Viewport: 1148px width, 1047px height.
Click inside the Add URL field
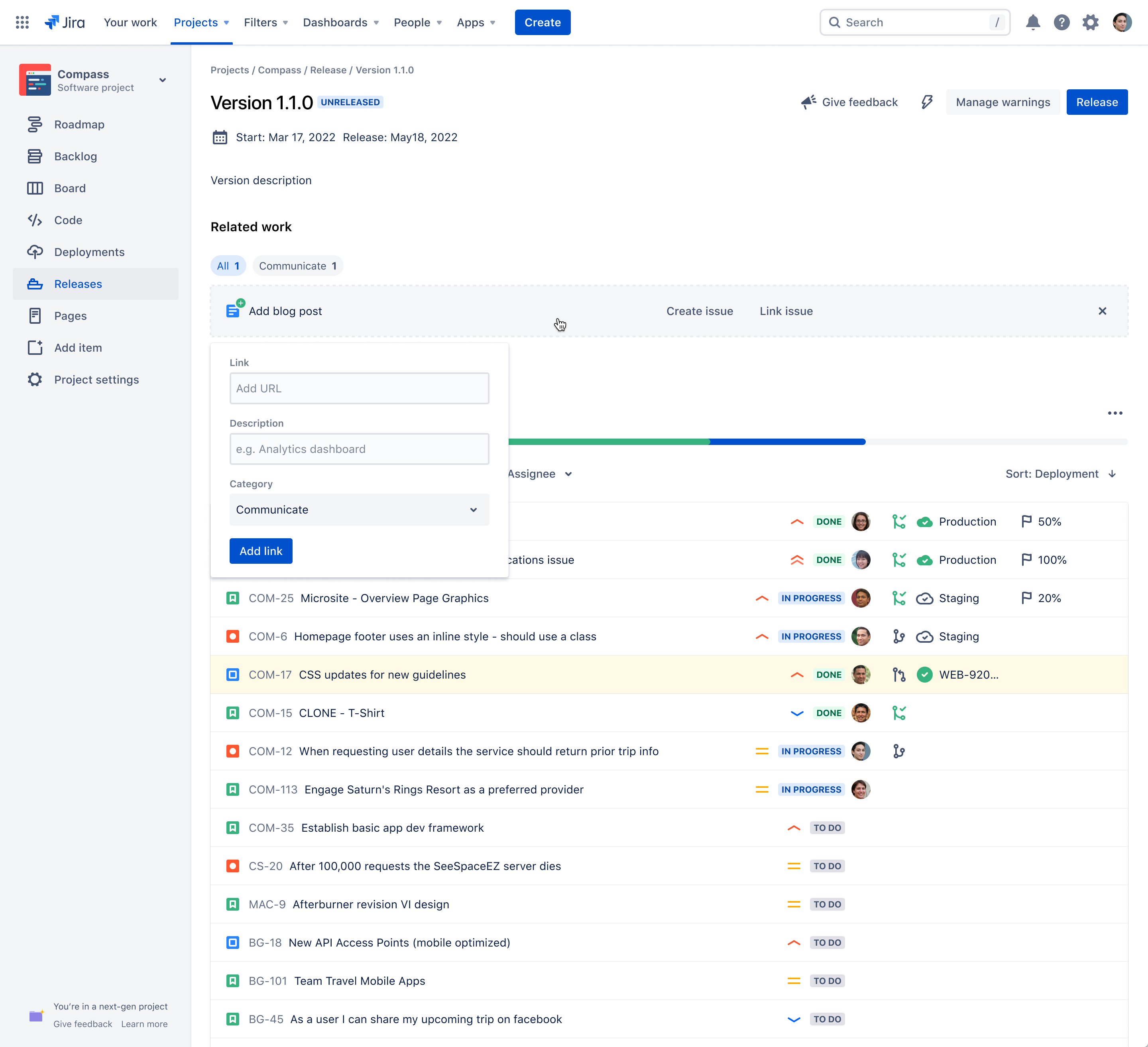tap(359, 388)
